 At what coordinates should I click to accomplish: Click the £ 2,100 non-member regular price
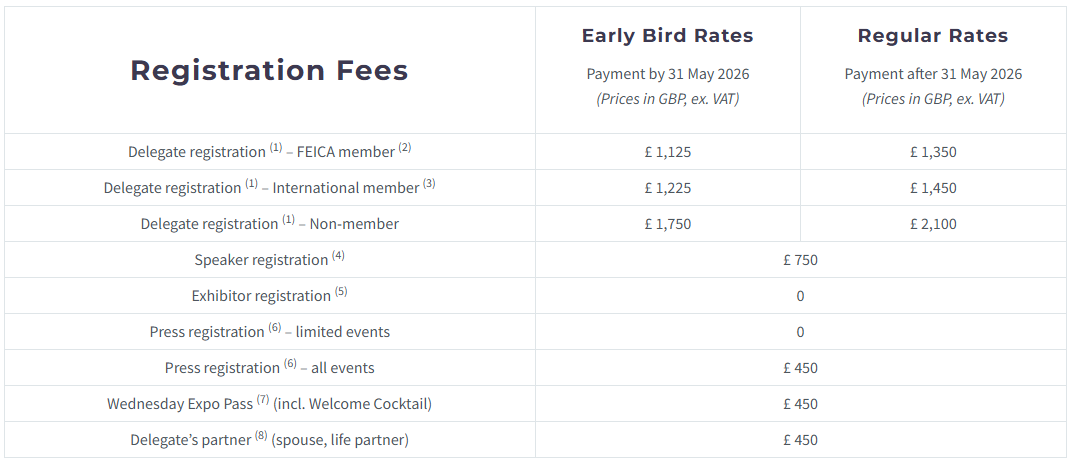coord(933,224)
